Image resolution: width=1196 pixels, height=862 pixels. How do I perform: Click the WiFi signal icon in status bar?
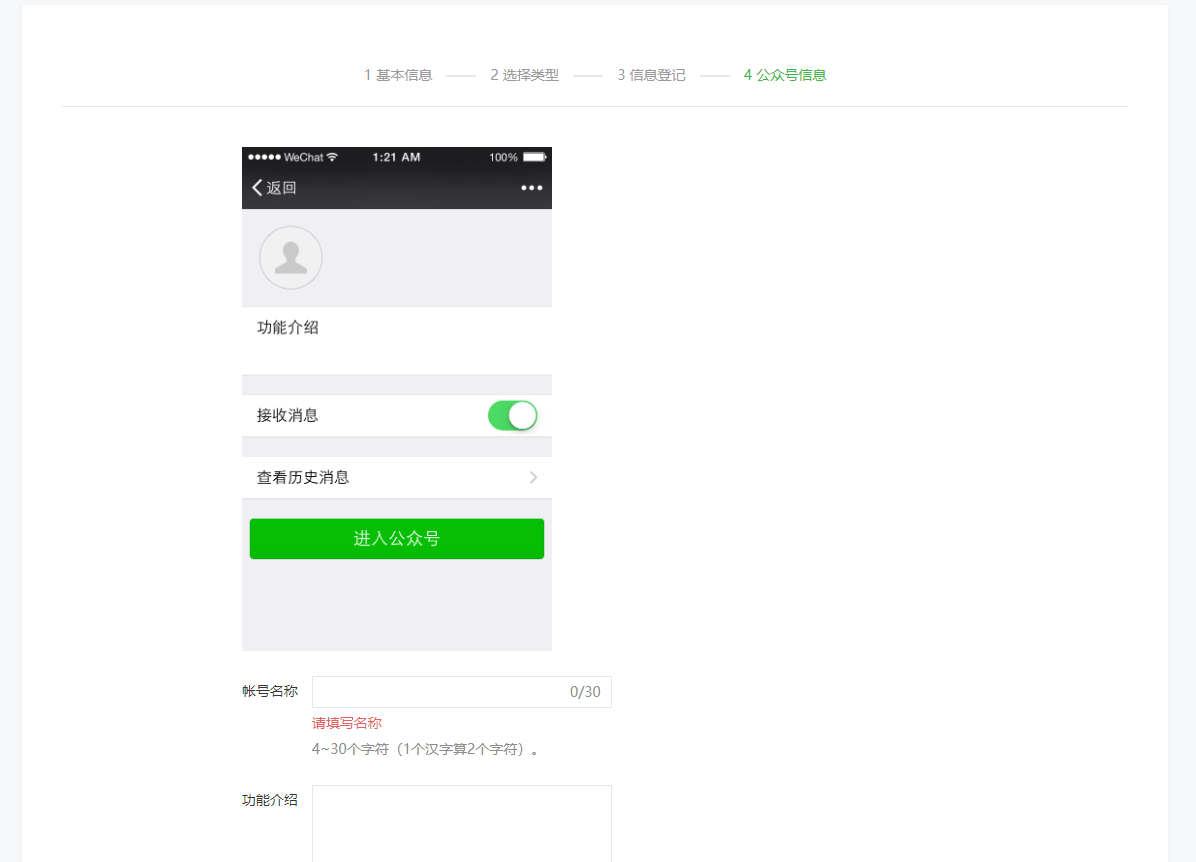[x=333, y=157]
